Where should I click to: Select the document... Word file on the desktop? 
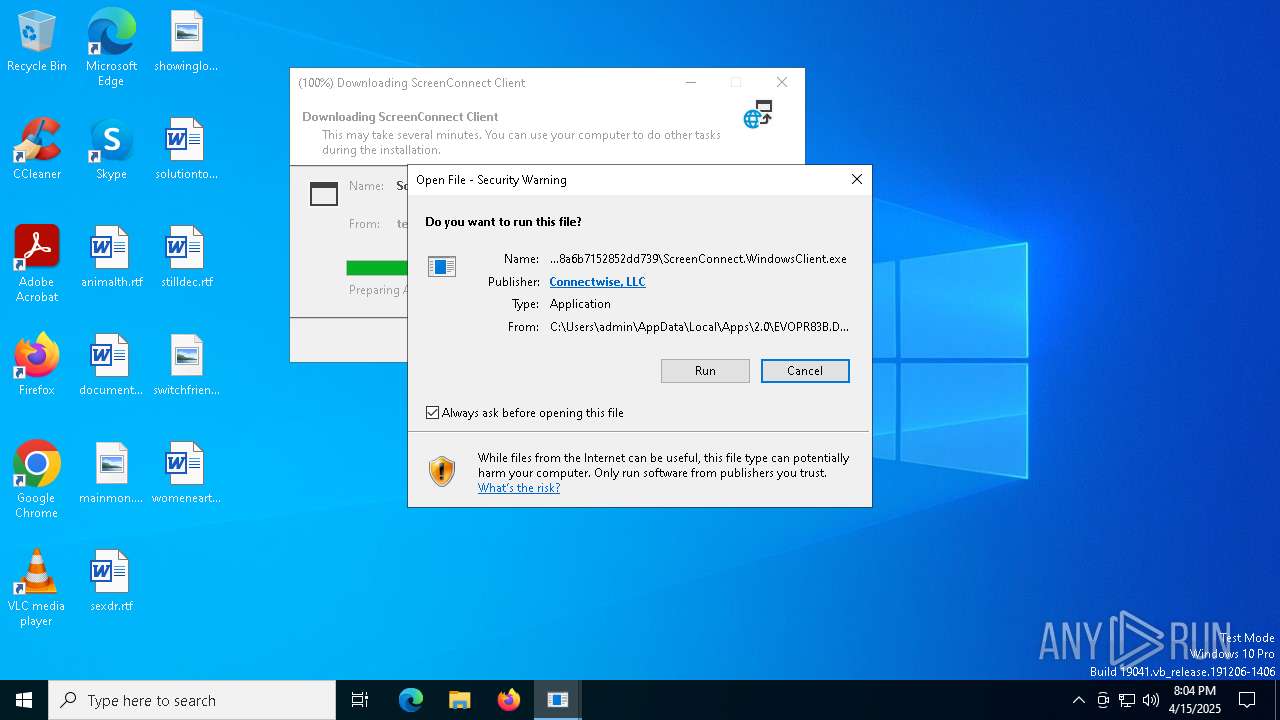[x=111, y=366]
